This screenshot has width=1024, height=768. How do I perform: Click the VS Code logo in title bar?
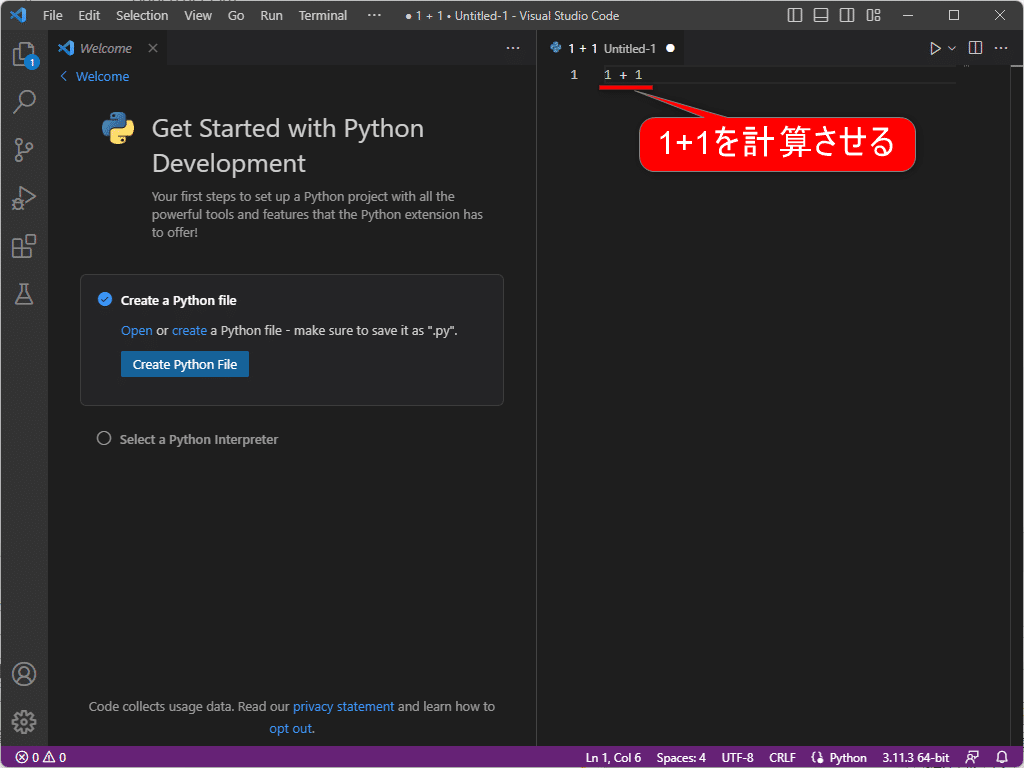click(x=18, y=15)
